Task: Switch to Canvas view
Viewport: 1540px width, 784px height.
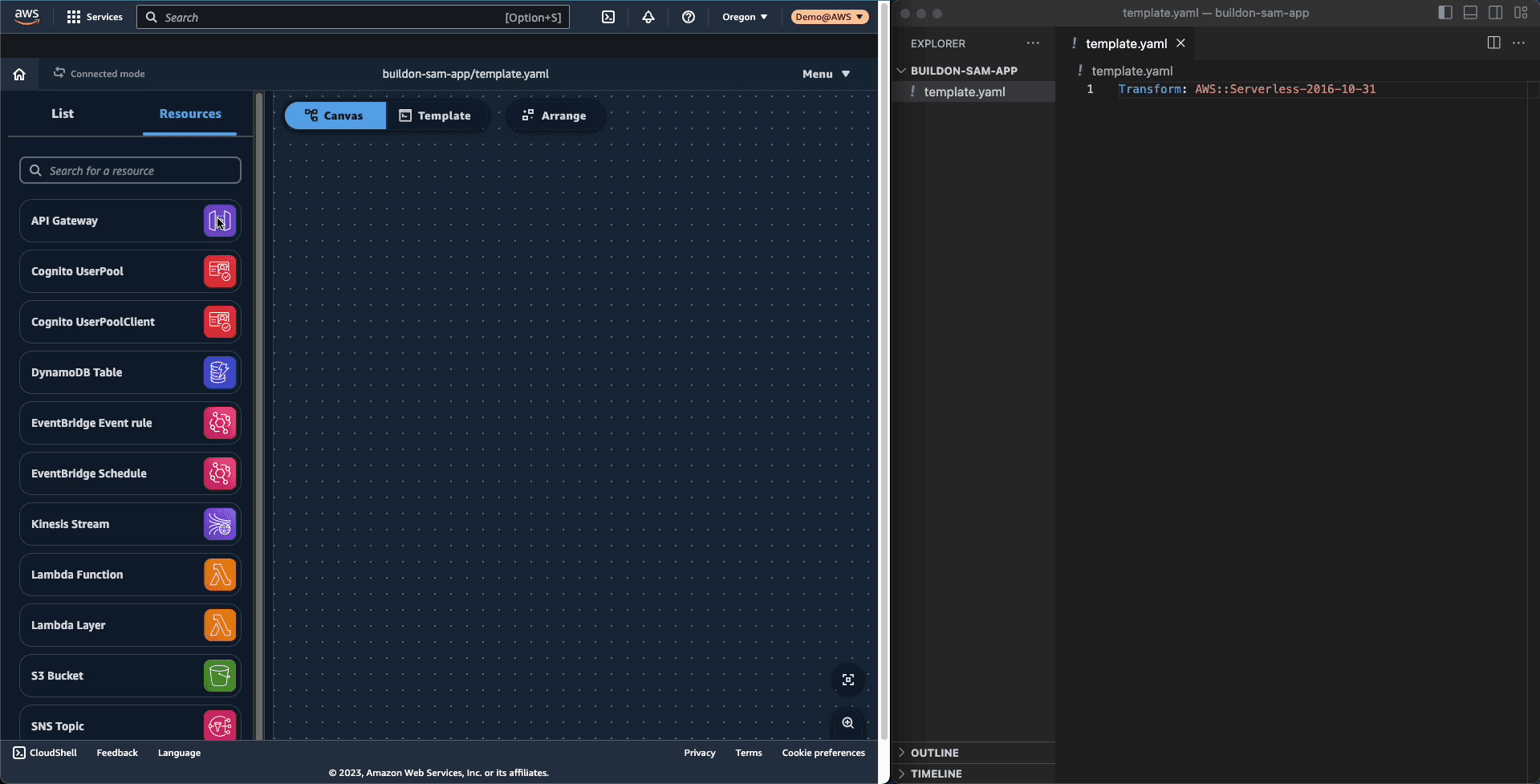Action: [x=335, y=116]
